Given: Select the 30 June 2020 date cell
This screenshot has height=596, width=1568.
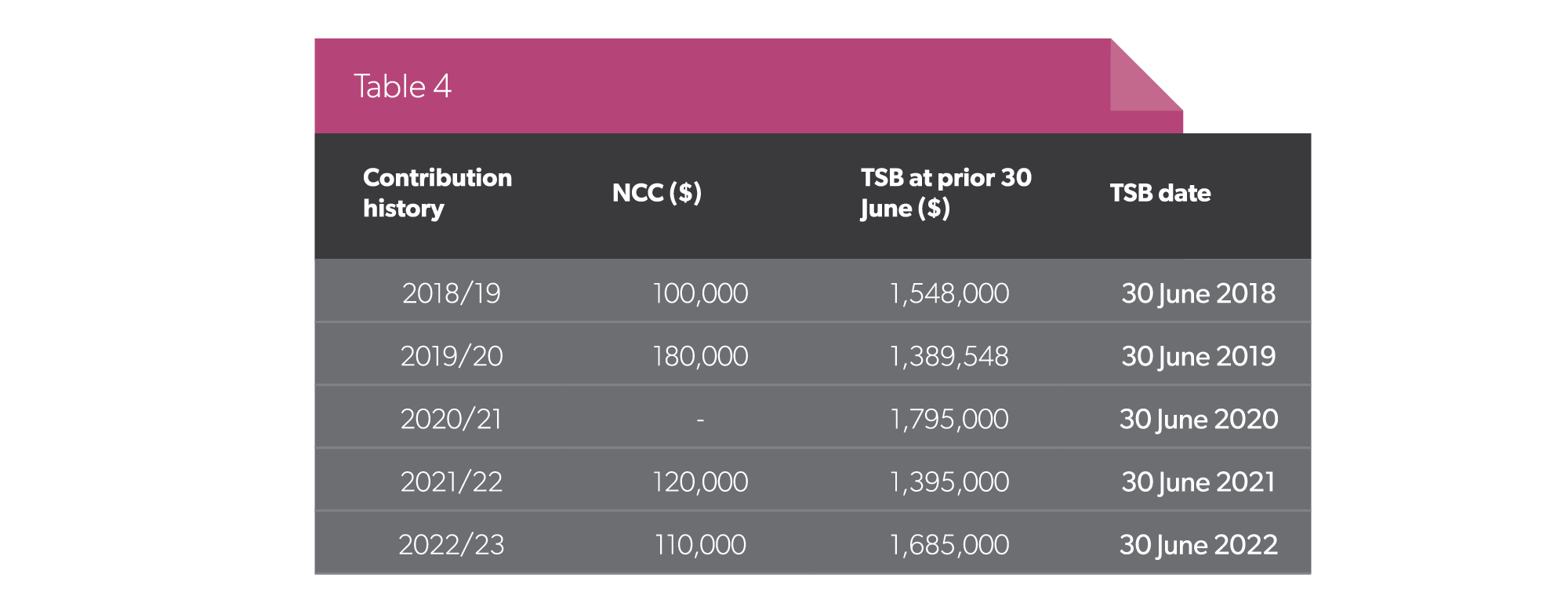Looking at the screenshot, I should point(1199,419).
